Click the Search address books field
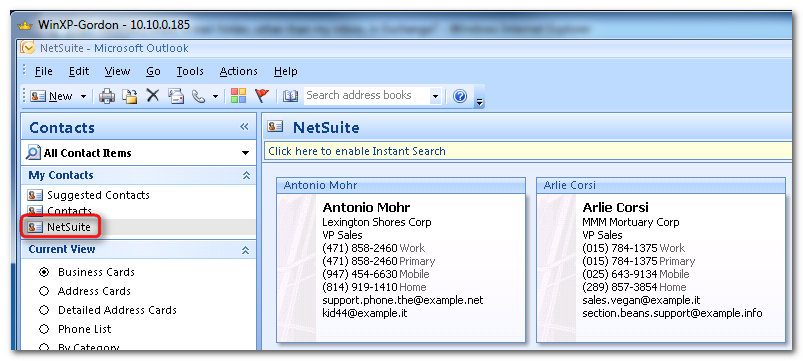The height and width of the screenshot is (361, 803). click(366, 95)
